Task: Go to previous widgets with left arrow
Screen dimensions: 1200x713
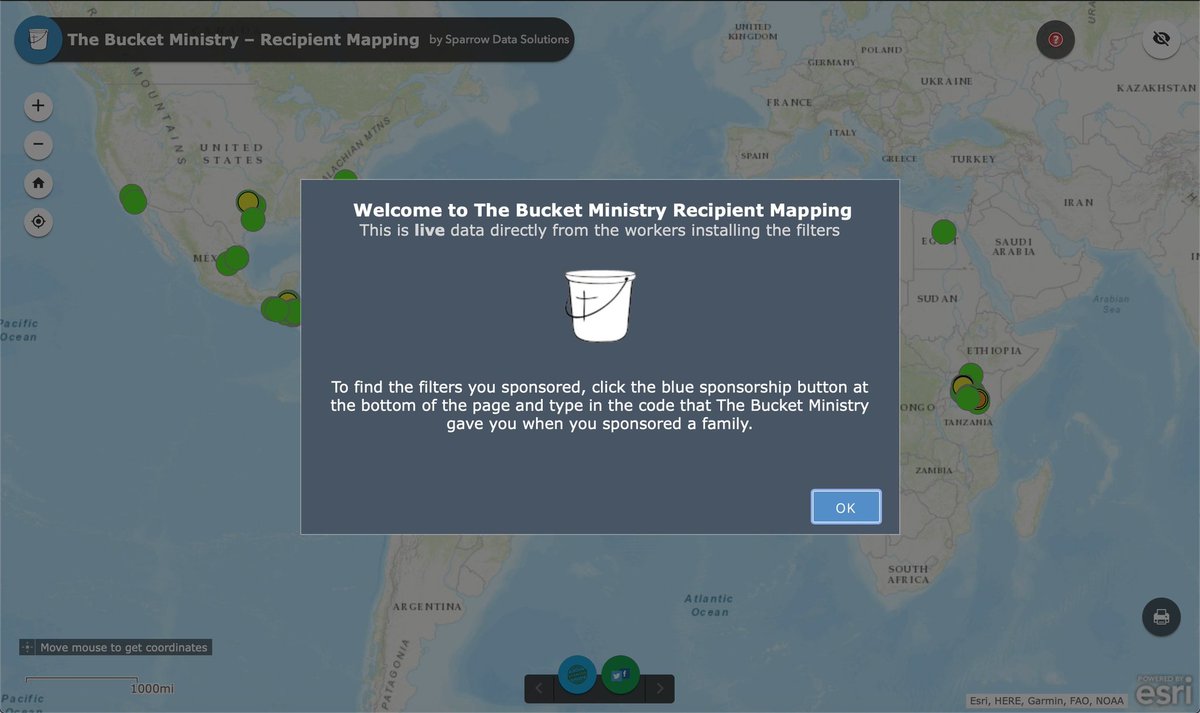Action: [x=539, y=688]
